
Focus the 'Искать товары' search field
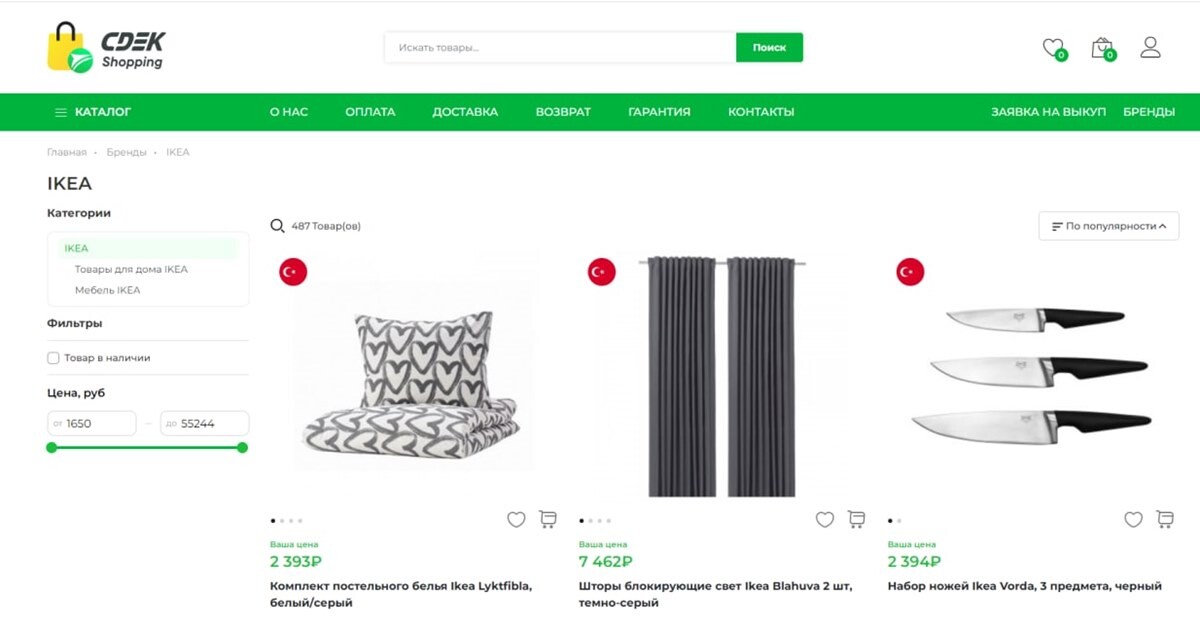pos(560,47)
